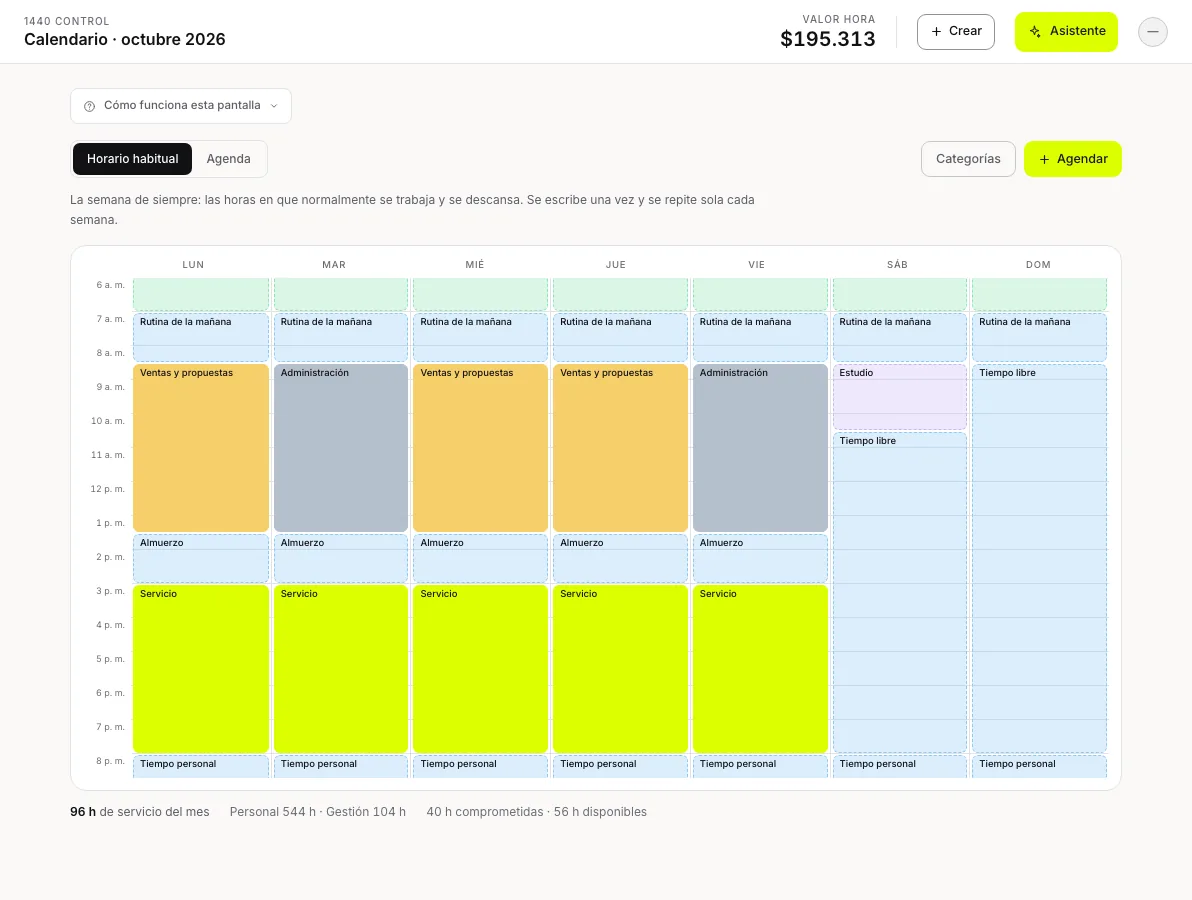Select Thursday's Tiempo personal block

(620, 766)
